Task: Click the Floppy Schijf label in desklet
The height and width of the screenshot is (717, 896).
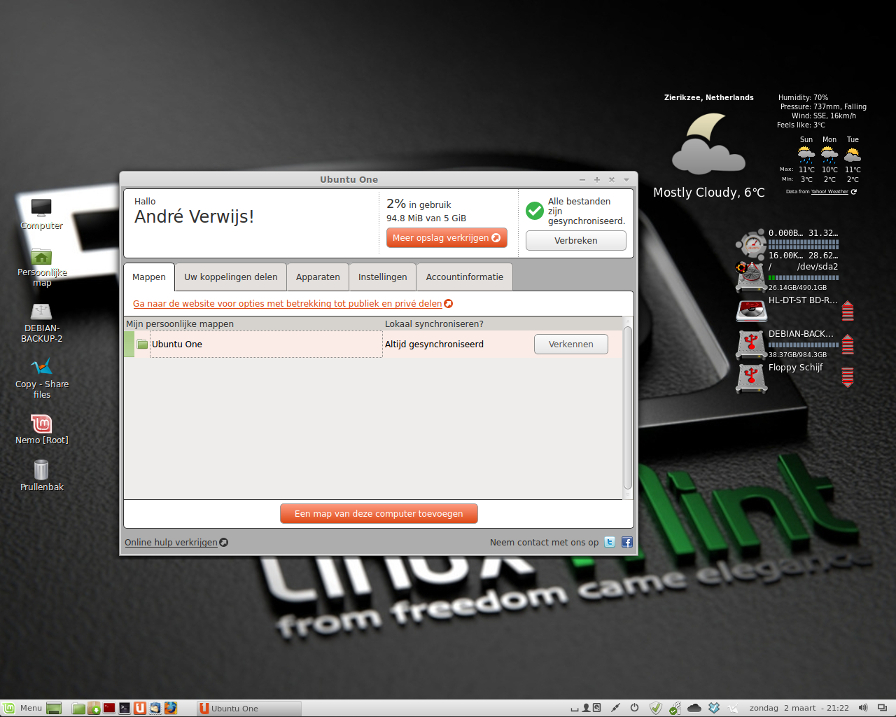Action: pyautogui.click(x=795, y=367)
